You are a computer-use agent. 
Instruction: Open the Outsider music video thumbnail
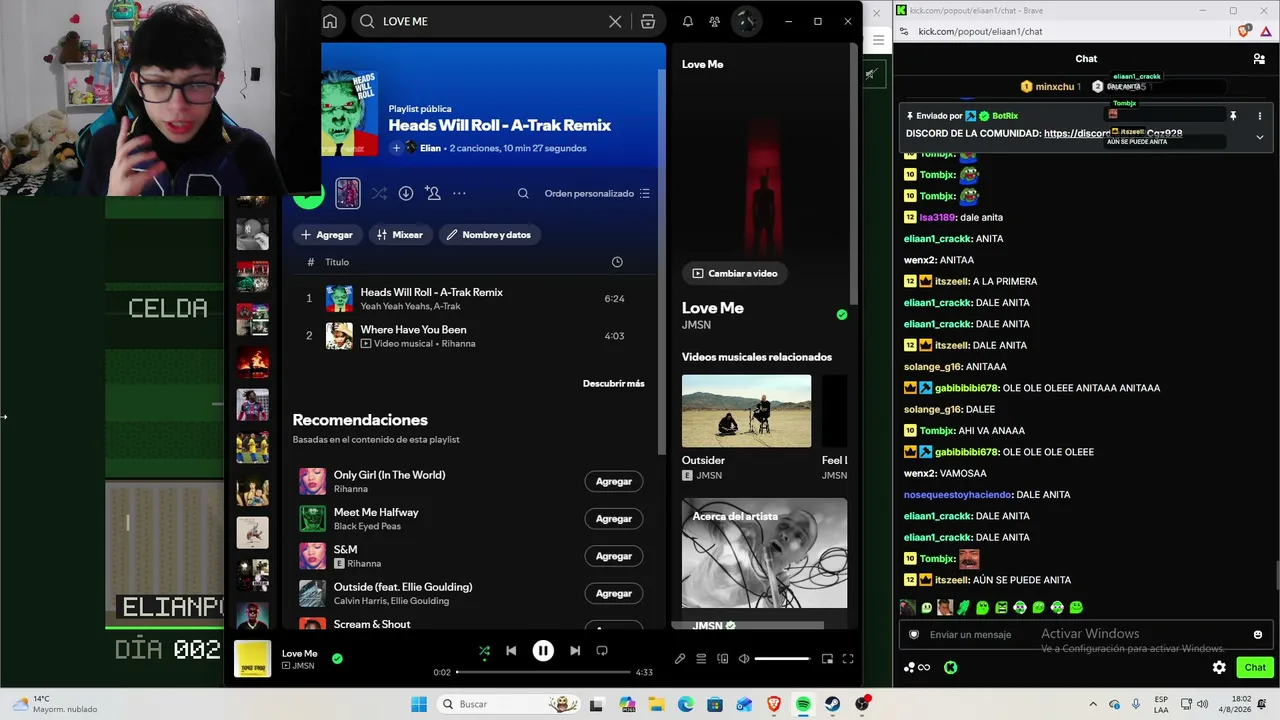(x=746, y=411)
